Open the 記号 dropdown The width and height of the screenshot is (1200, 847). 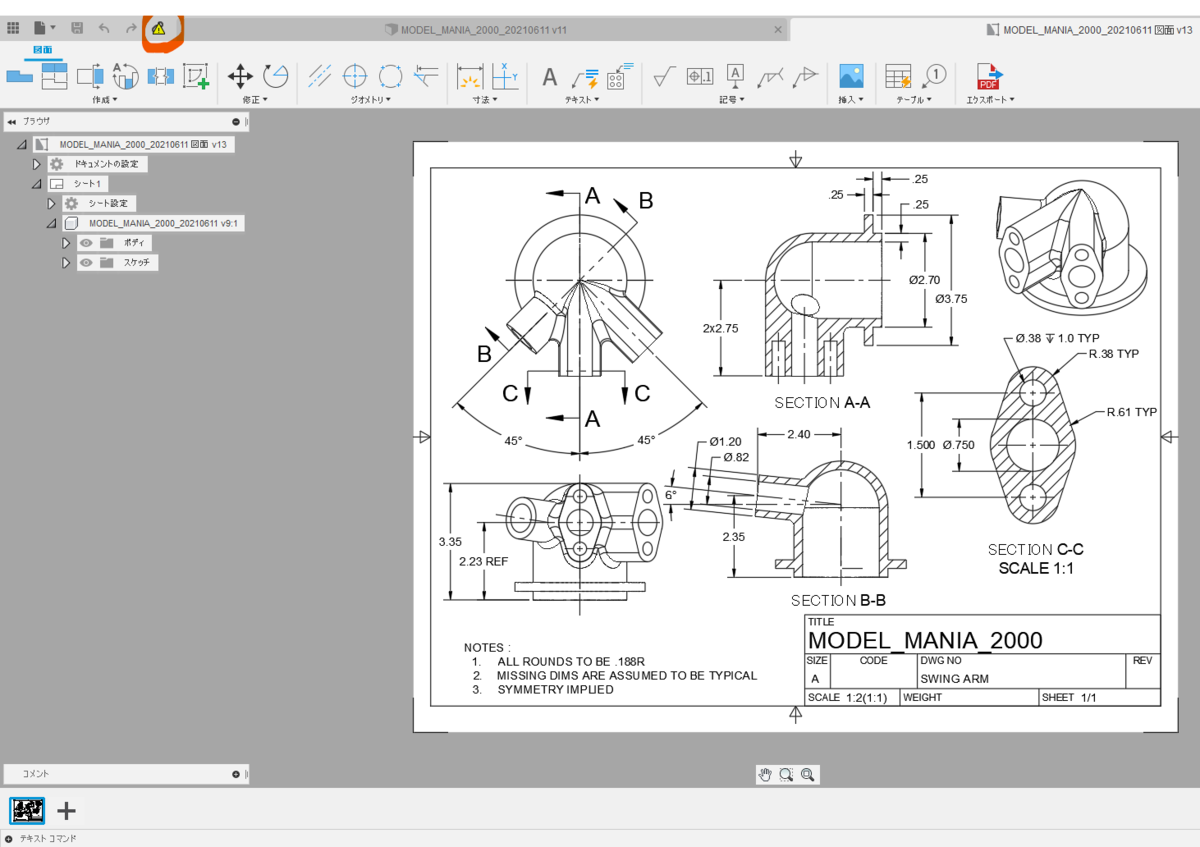[x=732, y=100]
